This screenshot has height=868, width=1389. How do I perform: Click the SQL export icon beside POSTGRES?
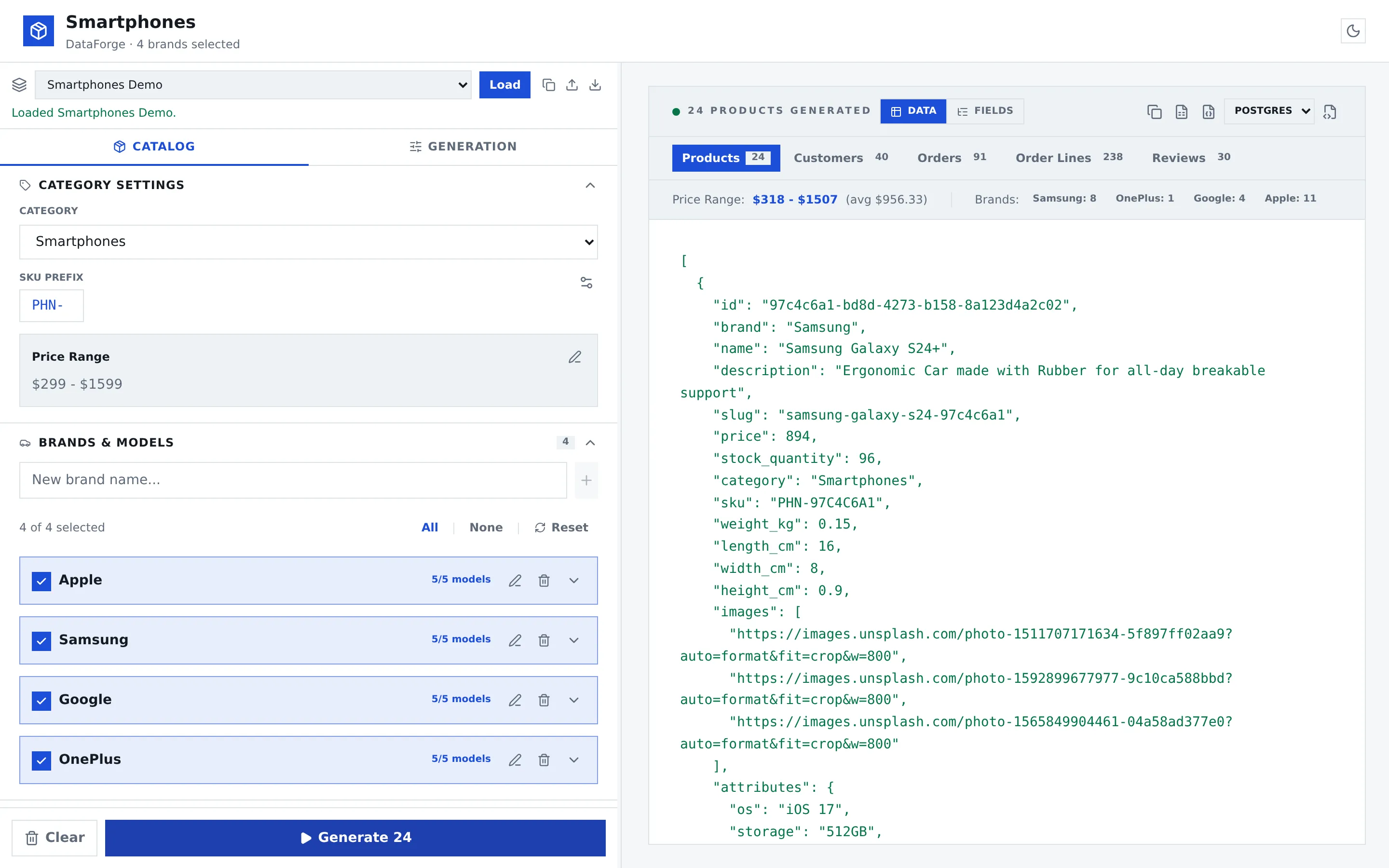click(1329, 111)
